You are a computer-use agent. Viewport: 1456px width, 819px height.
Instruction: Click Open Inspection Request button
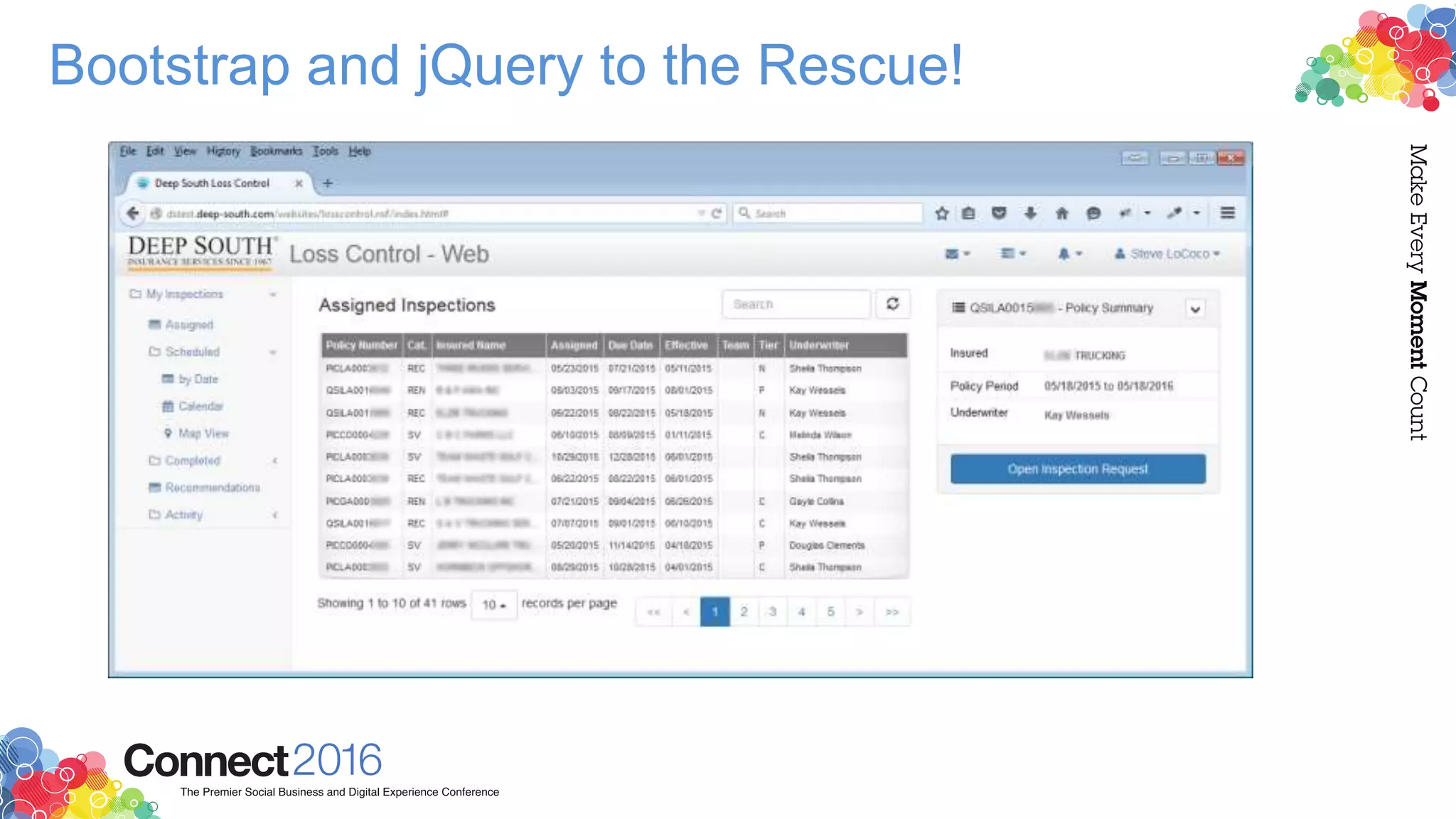point(1078,469)
